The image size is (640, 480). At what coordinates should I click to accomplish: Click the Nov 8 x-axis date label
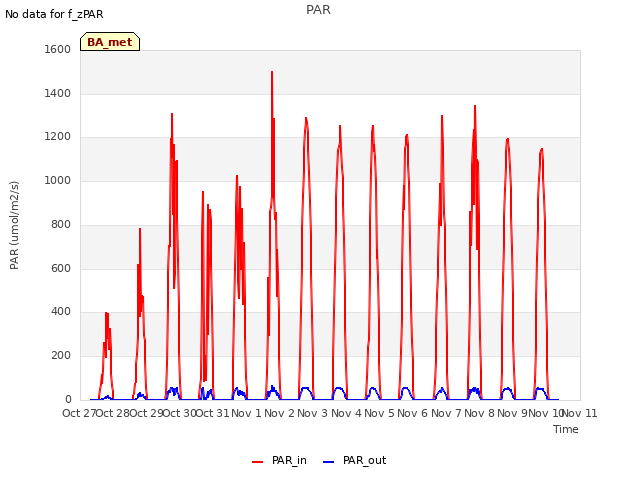click(x=480, y=413)
